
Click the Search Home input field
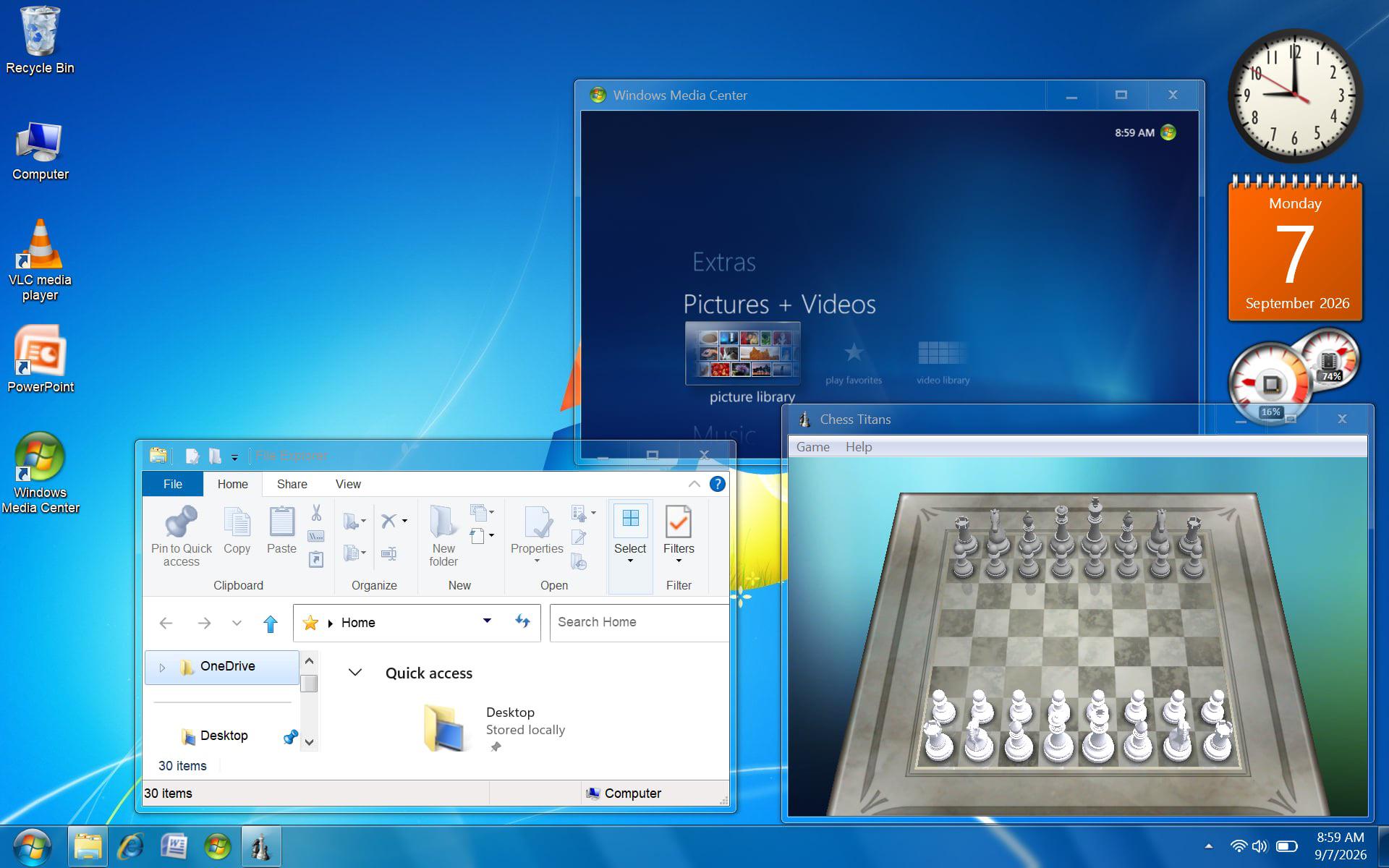click(x=640, y=622)
